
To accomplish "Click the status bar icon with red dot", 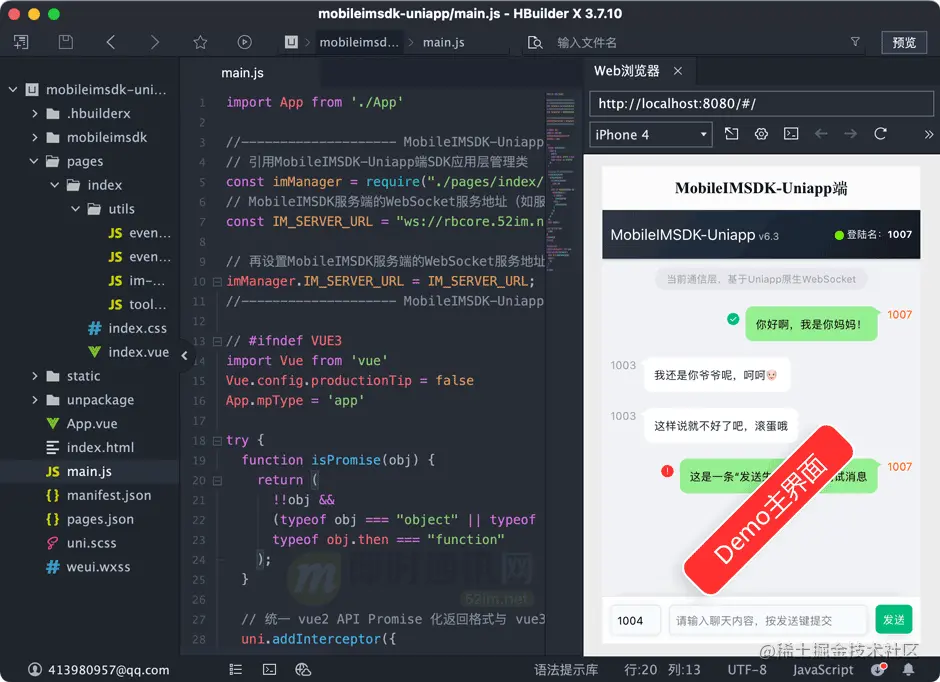I will click(x=879, y=669).
